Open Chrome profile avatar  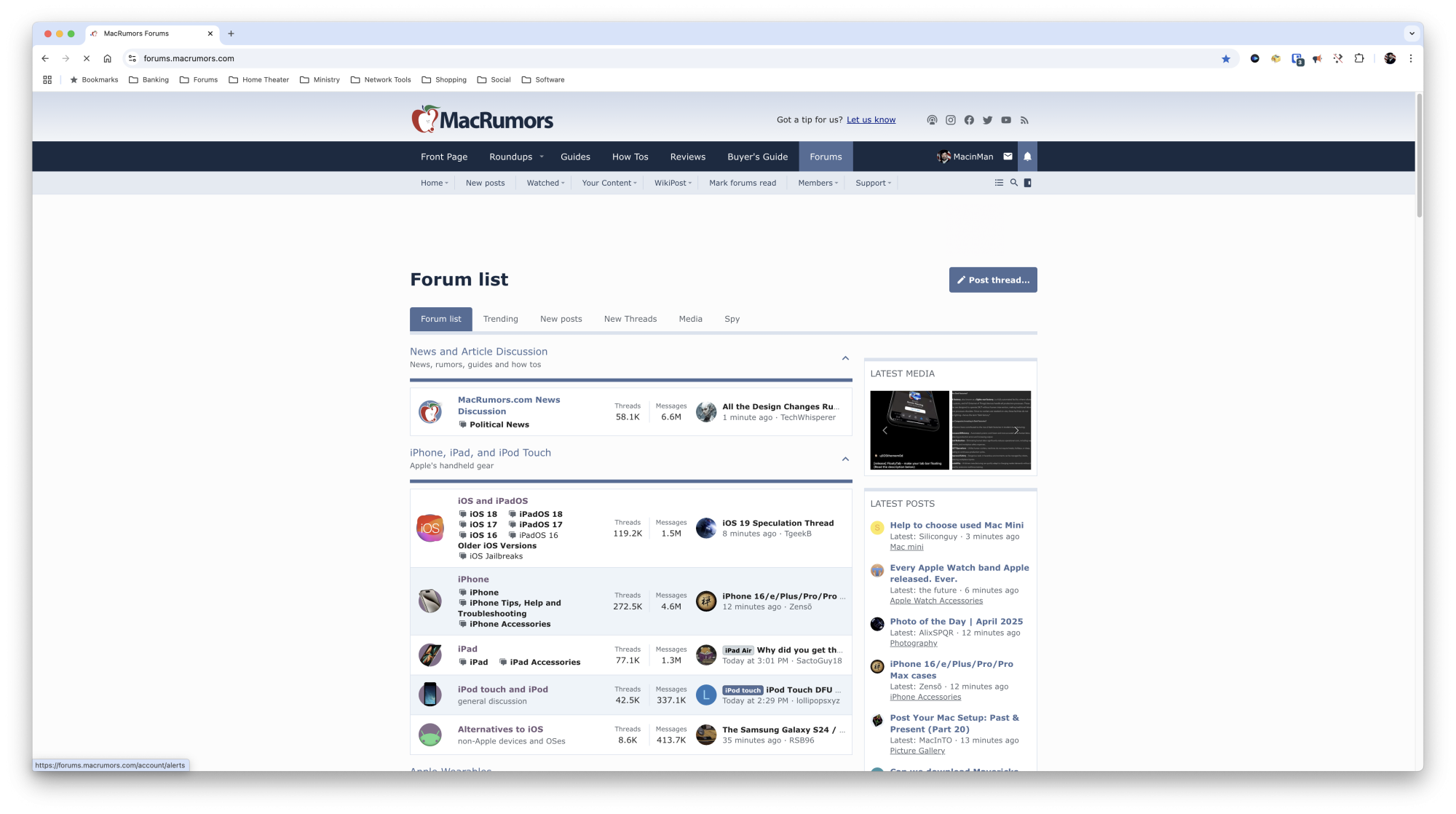(1390, 58)
